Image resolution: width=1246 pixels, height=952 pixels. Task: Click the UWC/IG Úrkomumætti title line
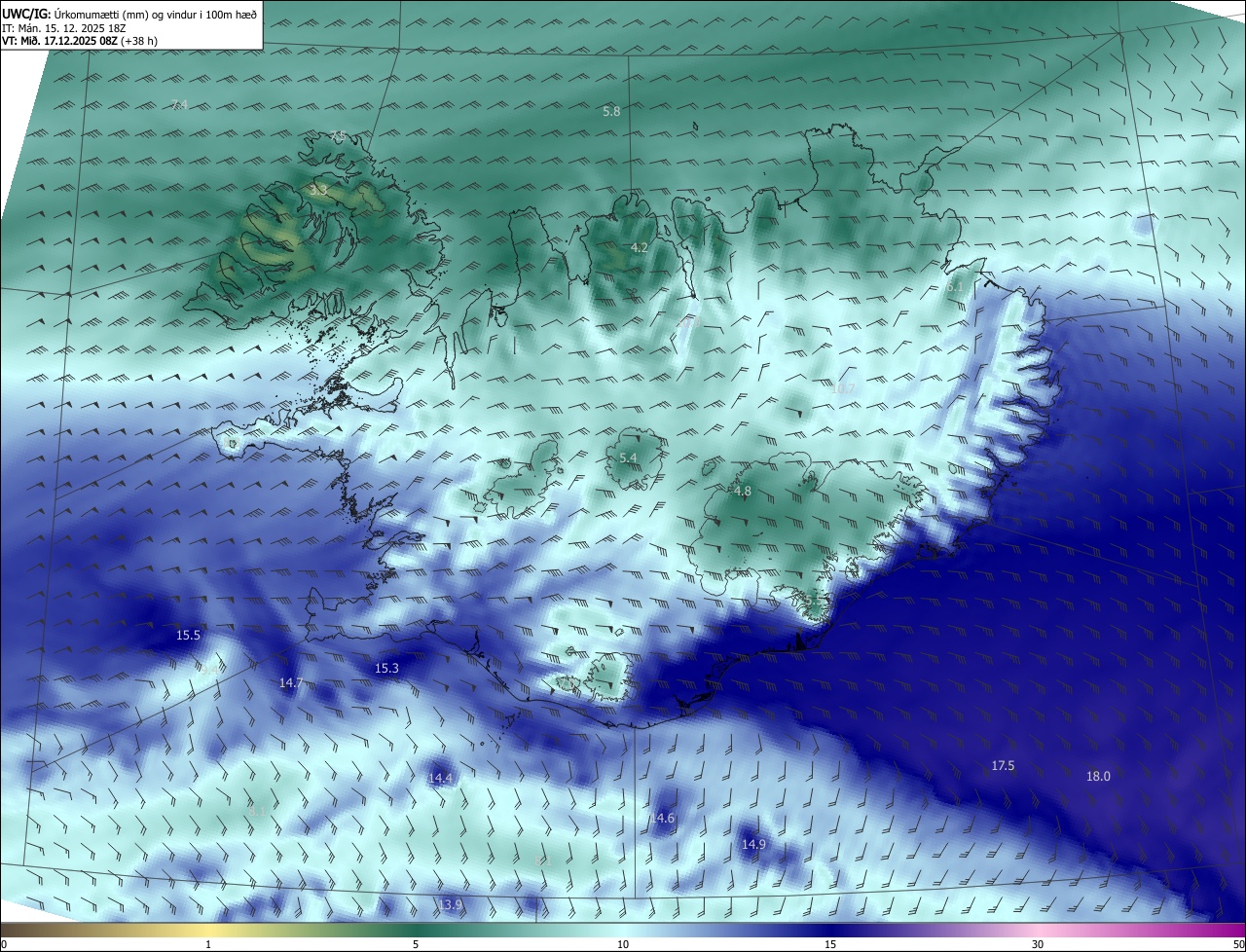(129, 14)
